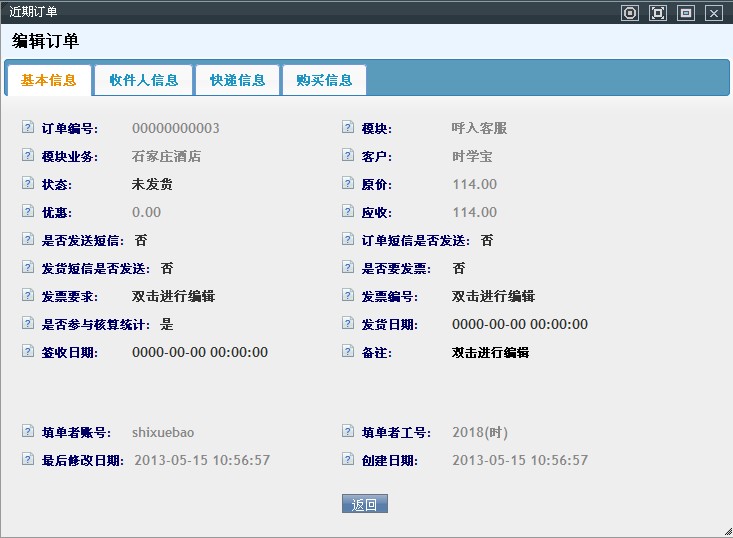733x538 pixels.
Task: Click the help icon beside 订单编号
Action: pos(27,128)
